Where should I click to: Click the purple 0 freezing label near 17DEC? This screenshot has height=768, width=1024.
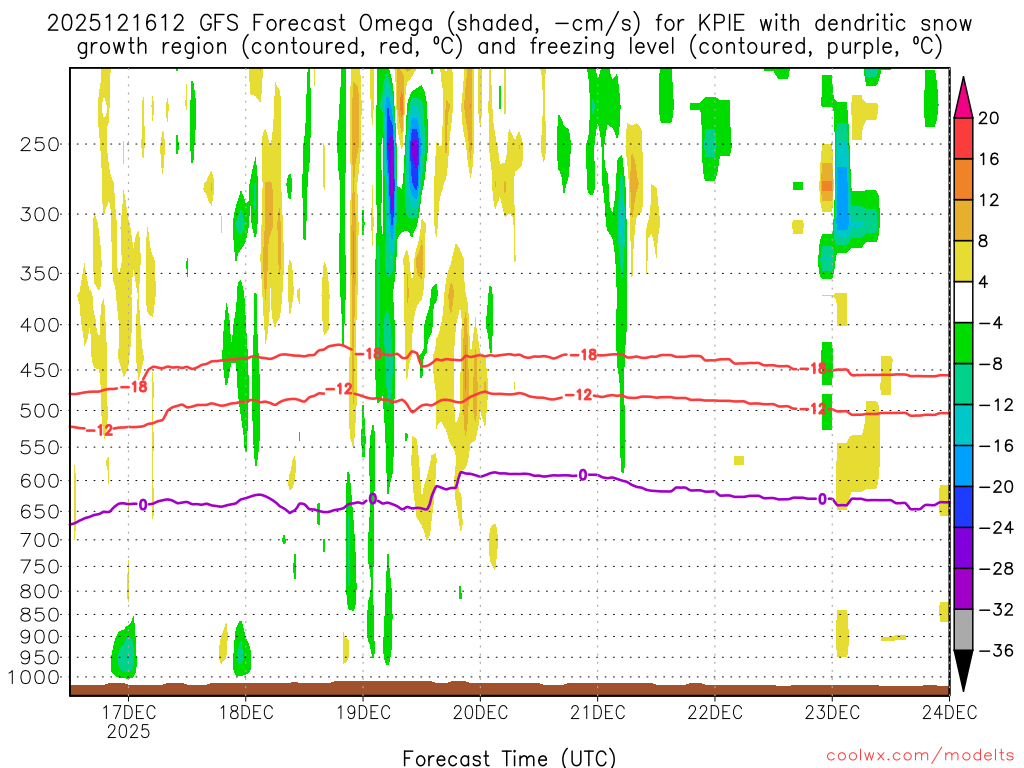pos(143,504)
